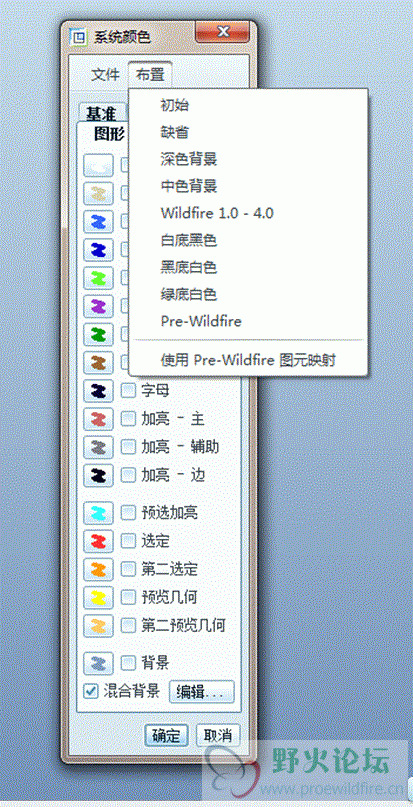Image resolution: width=413 pixels, height=807 pixels.
Task: Open color picker for 加亮 - 主
Action: (x=98, y=419)
